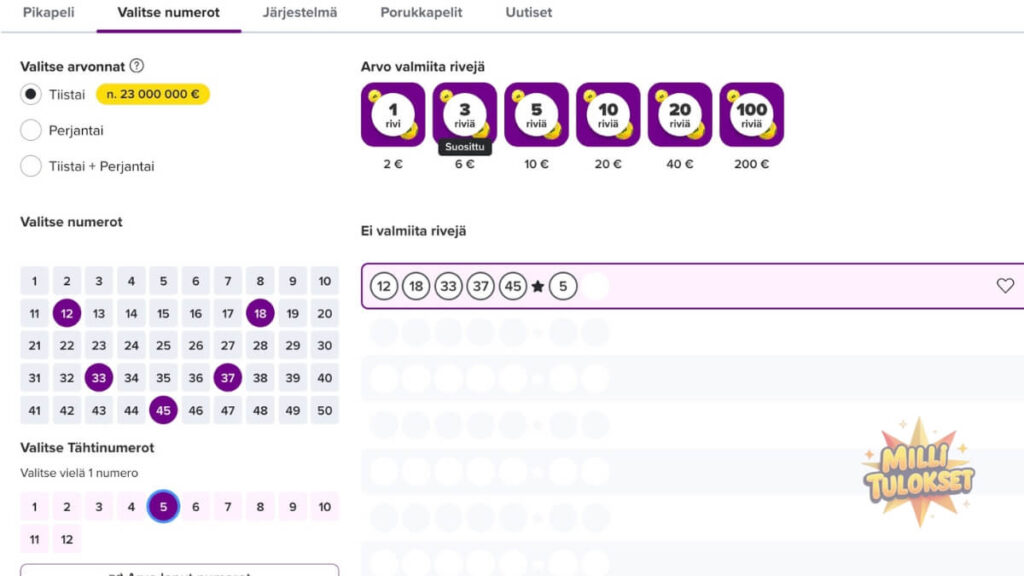The height and width of the screenshot is (576, 1024).
Task: Click the heart favorite icon on selected row
Action: 1005,286
